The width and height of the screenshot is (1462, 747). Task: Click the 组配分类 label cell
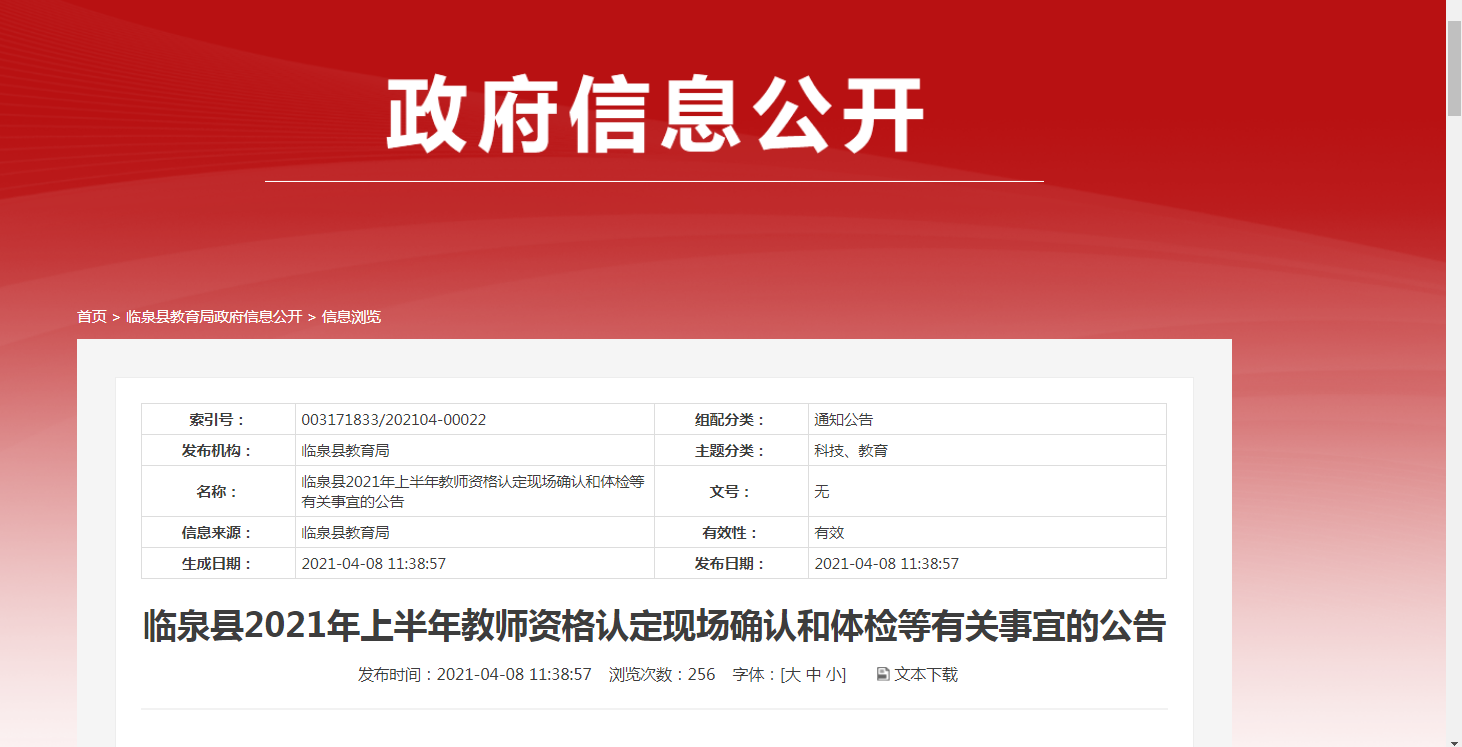click(732, 420)
